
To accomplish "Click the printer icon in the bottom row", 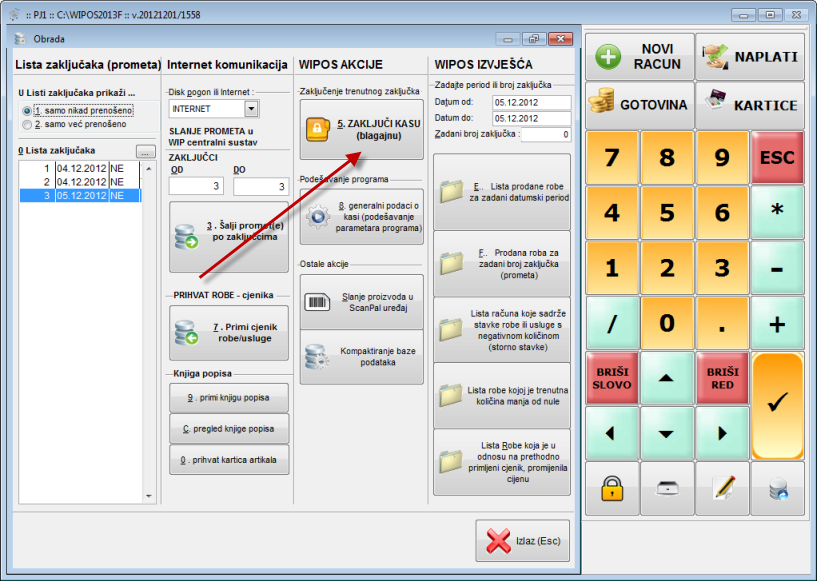I will point(667,488).
